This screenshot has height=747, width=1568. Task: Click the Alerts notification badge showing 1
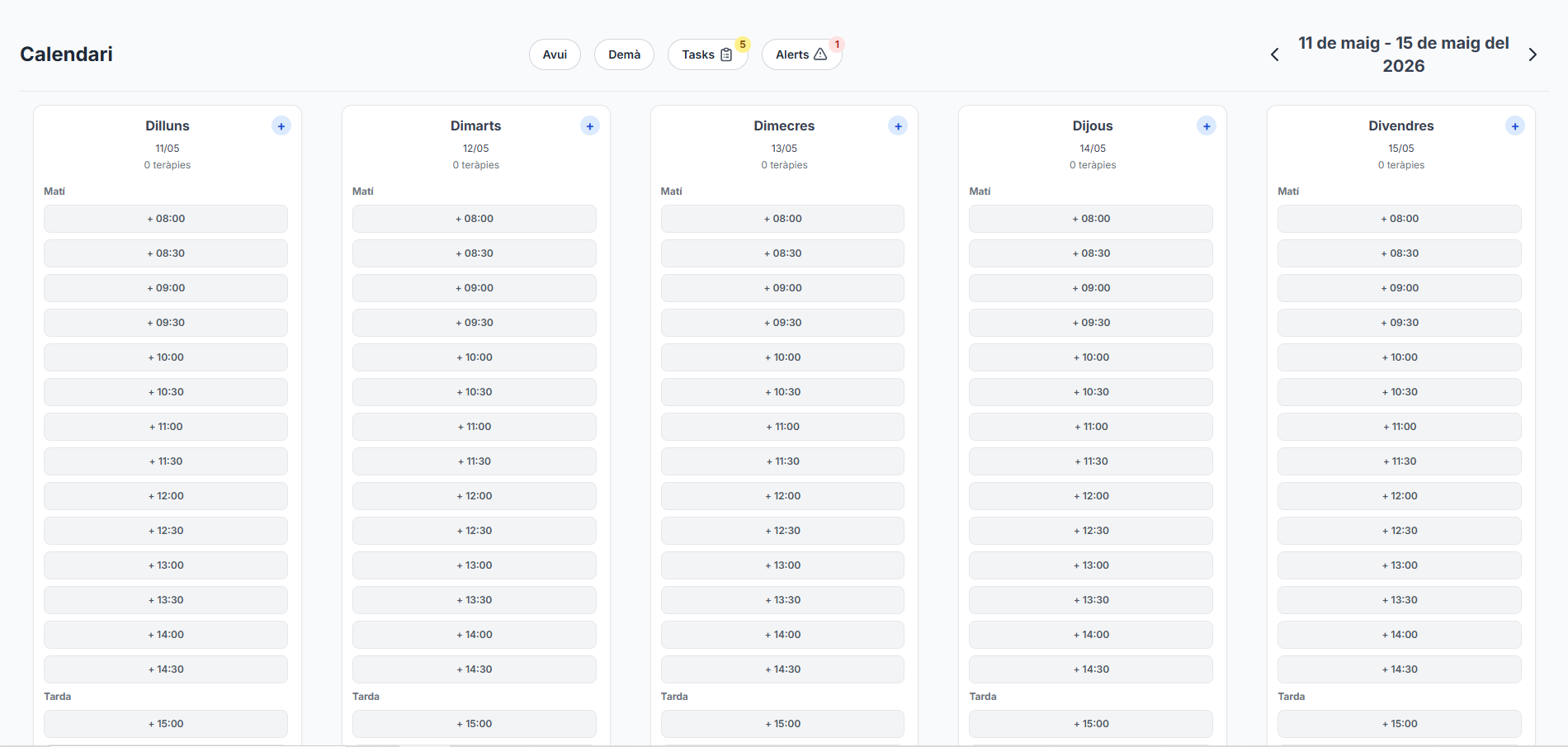click(837, 44)
